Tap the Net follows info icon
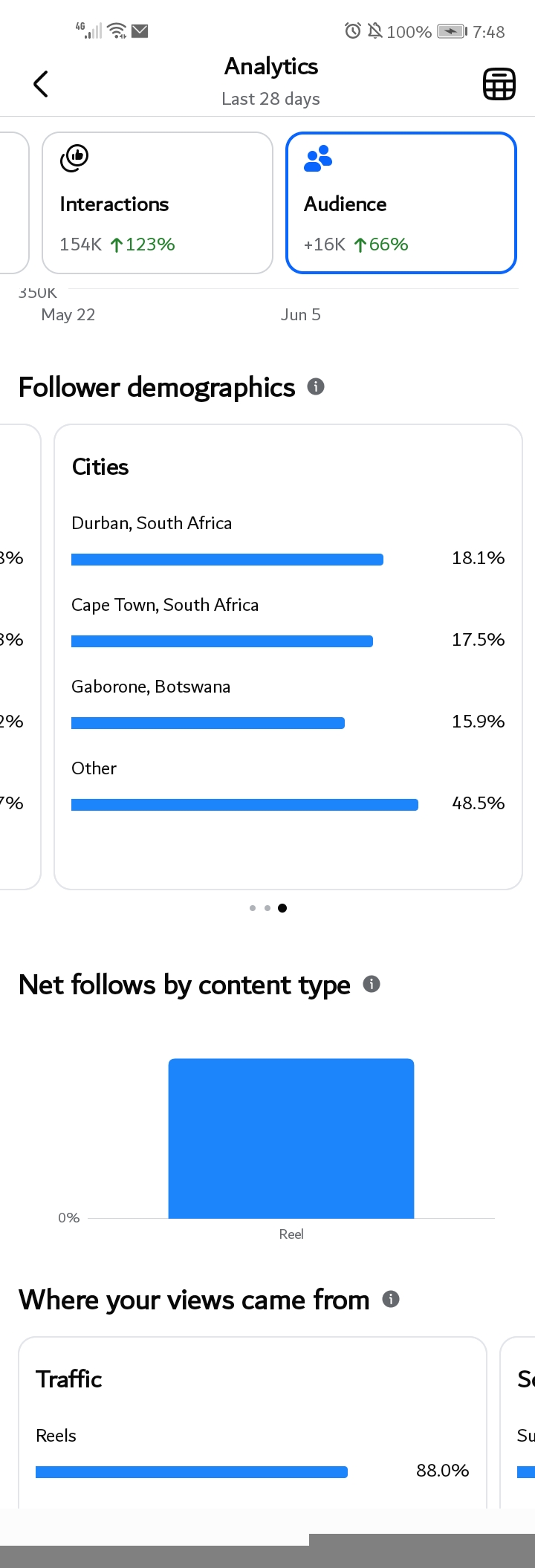535x1568 pixels. (372, 984)
